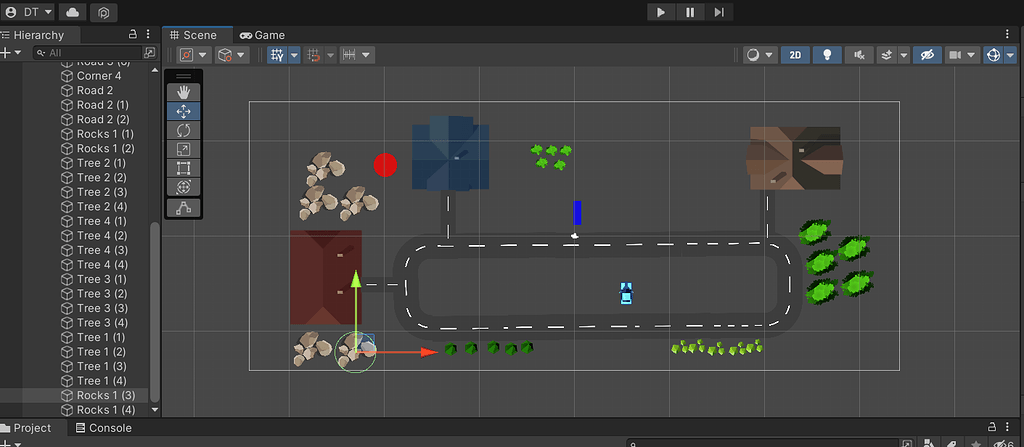Viewport: 1024px width, 447px height.
Task: Select the Rect tool in the Scene toolbox
Action: pos(184,169)
